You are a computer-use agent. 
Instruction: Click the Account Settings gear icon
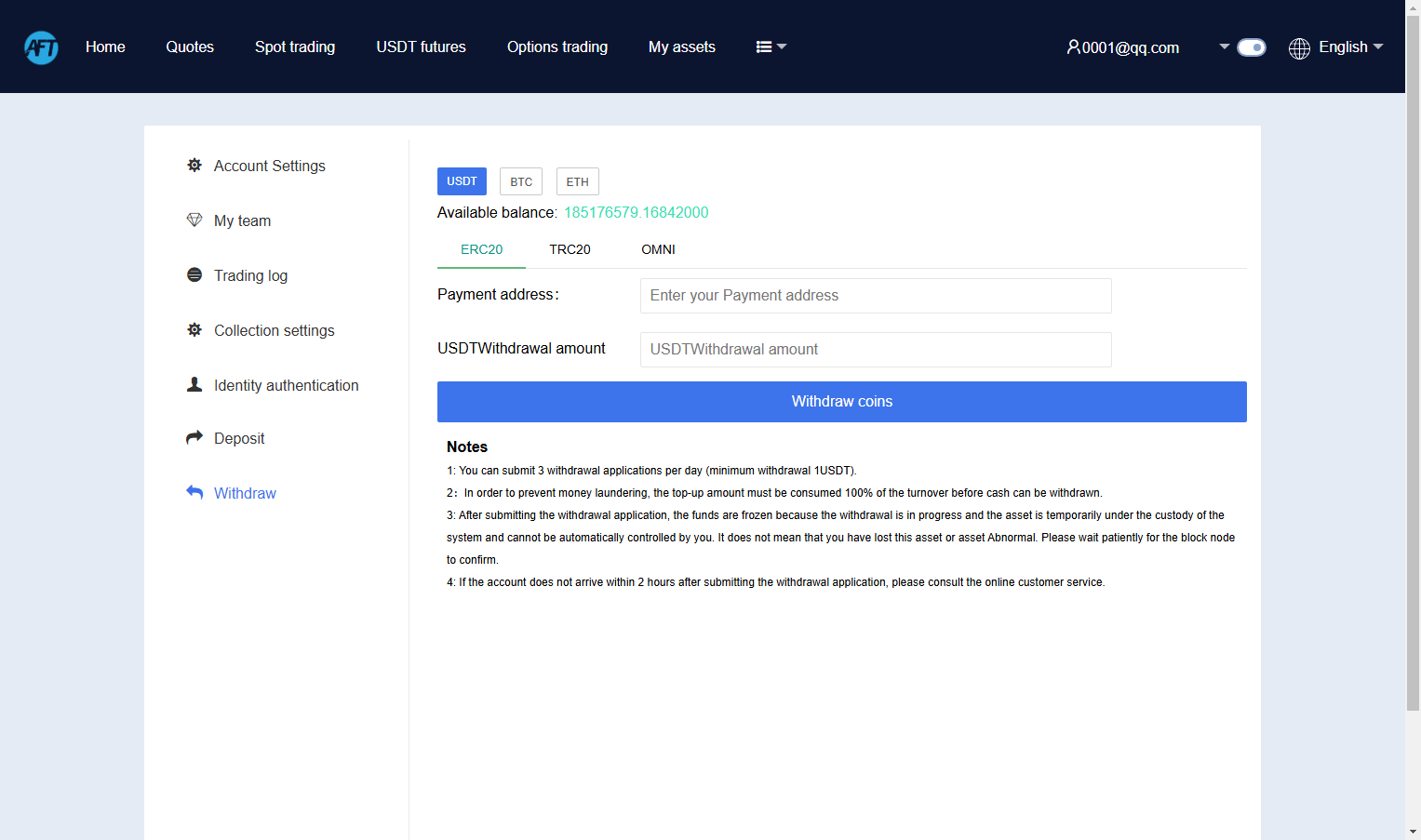pos(194,165)
